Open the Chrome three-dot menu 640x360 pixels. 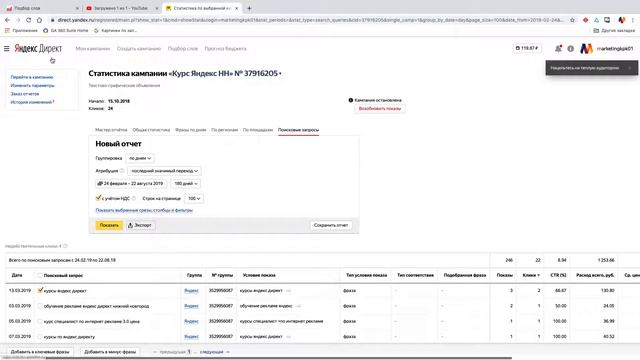coord(633,20)
